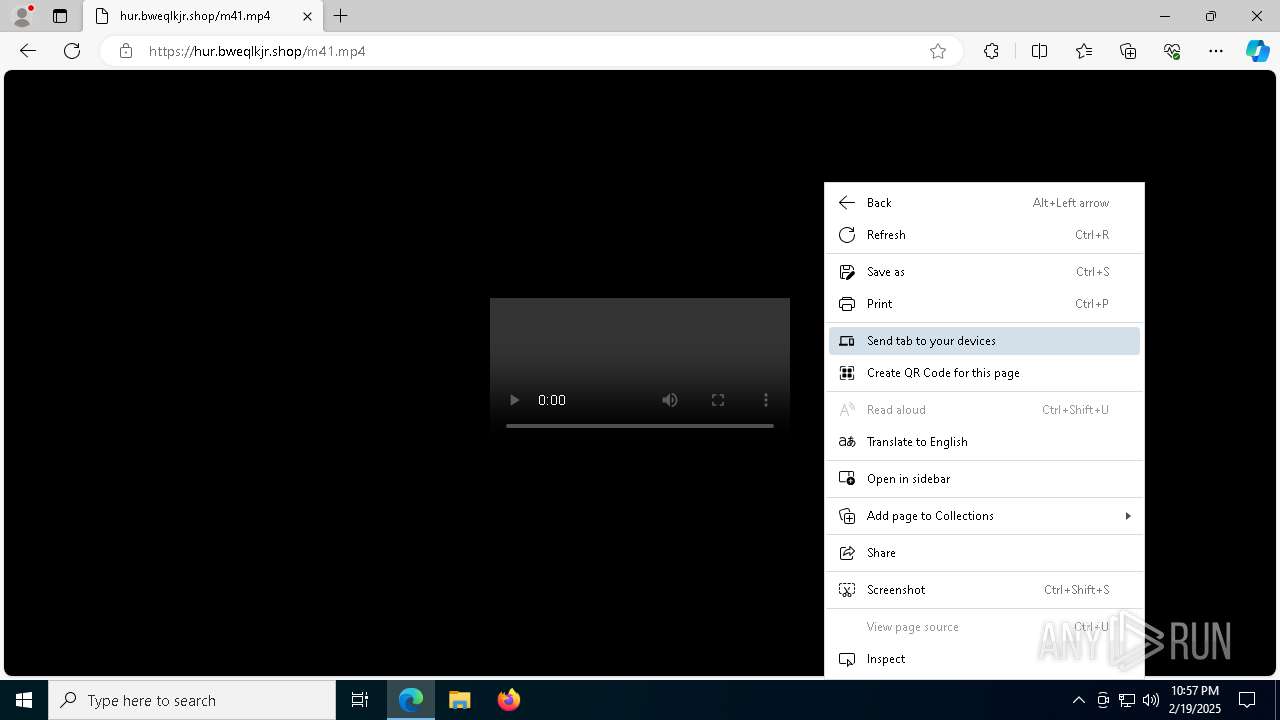Image resolution: width=1280 pixels, height=720 pixels.
Task: Choose Open in sidebar
Action: pyautogui.click(x=984, y=479)
